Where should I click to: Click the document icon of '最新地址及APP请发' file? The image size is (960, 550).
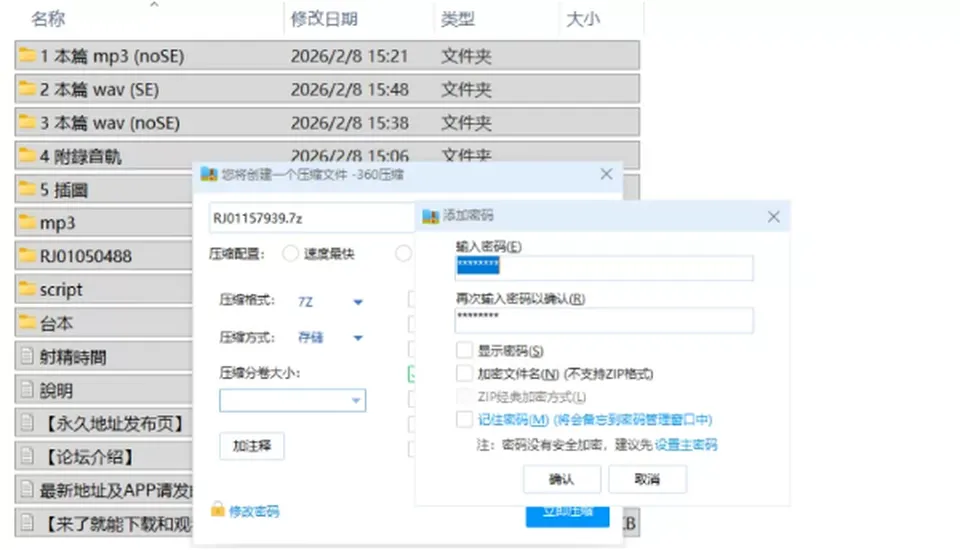27,489
